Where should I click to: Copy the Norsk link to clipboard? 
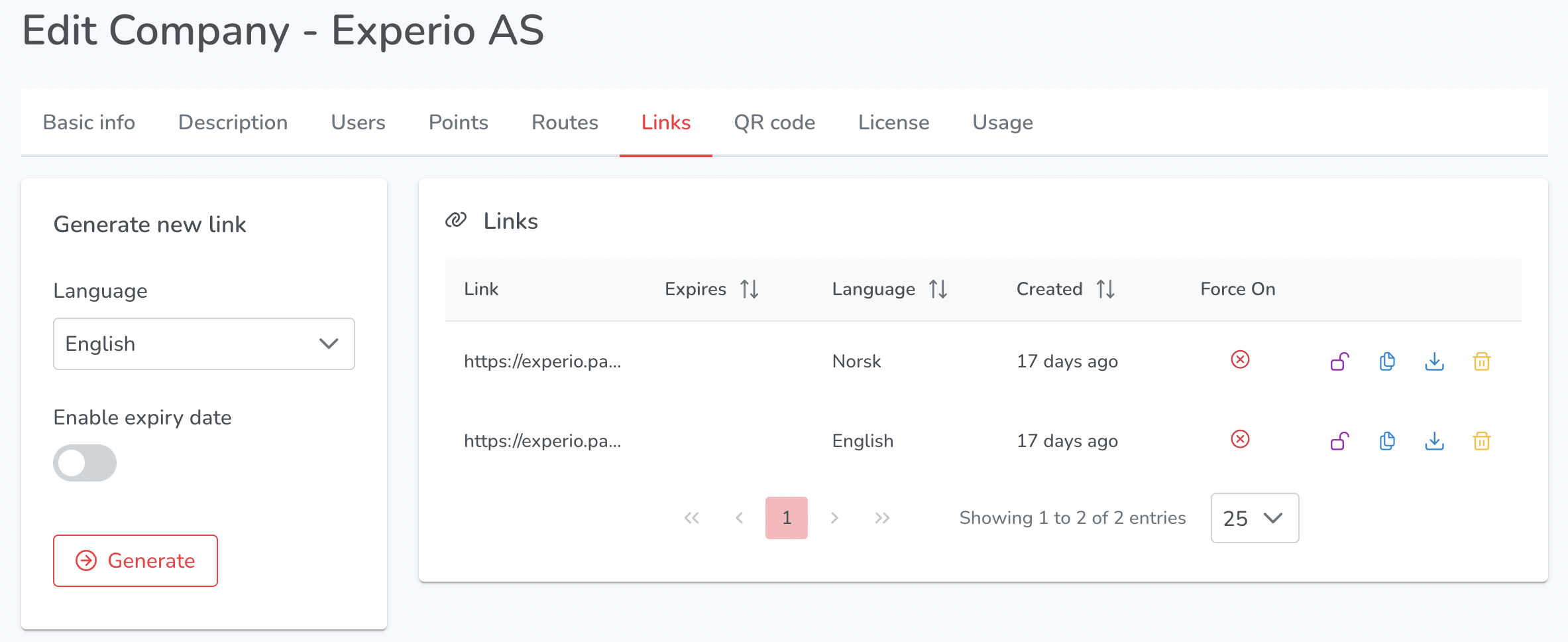1387,361
